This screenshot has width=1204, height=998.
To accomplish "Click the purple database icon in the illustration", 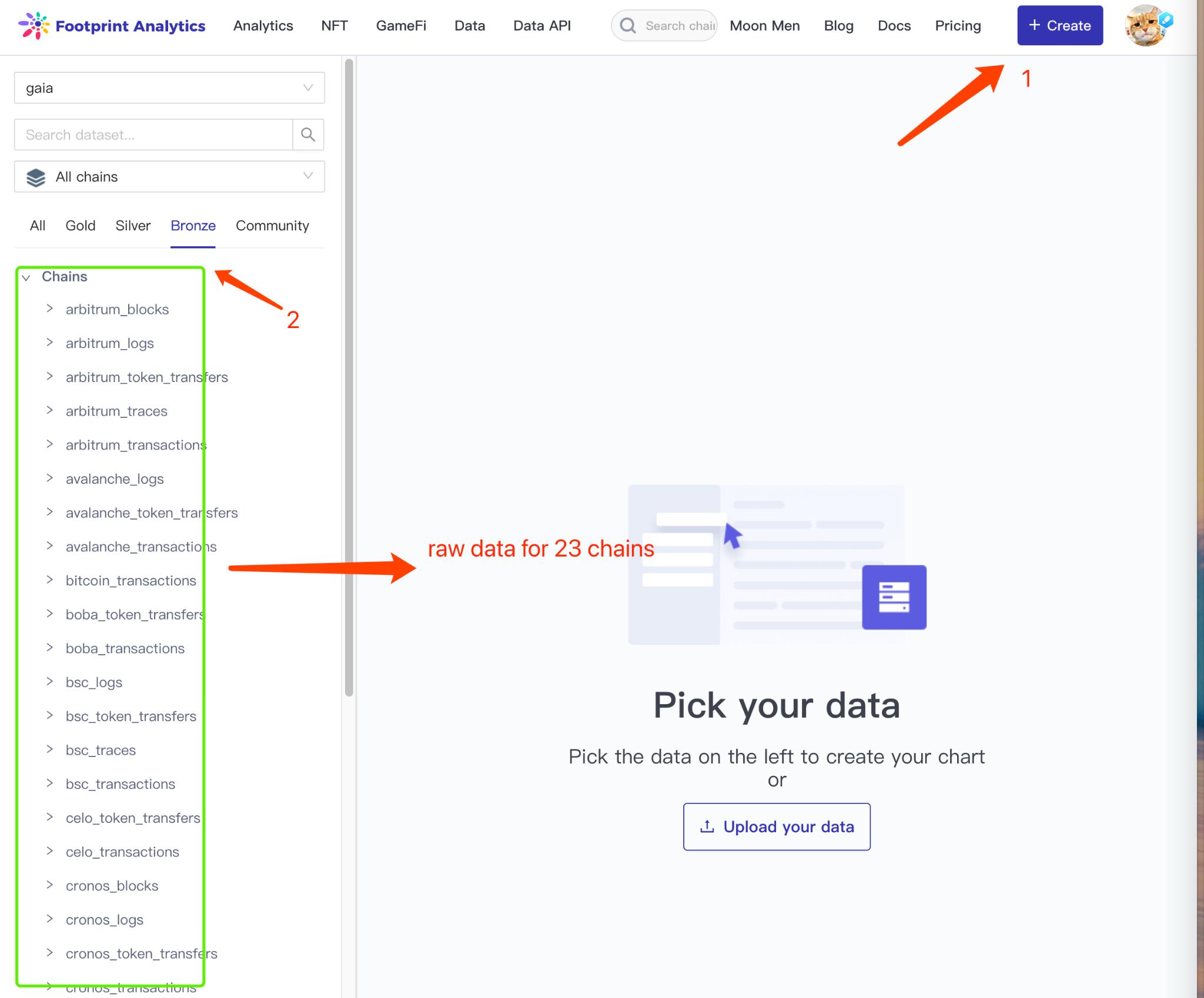I will click(x=894, y=597).
